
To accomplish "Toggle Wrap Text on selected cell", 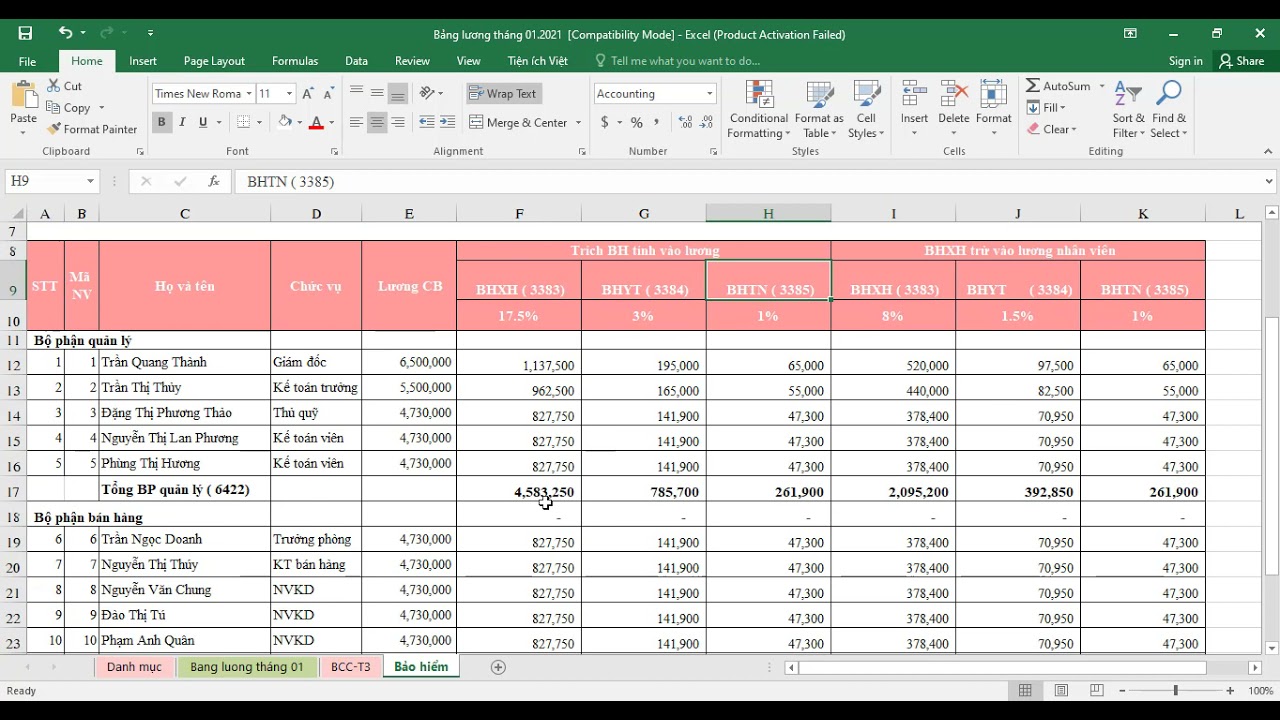I will 503,93.
